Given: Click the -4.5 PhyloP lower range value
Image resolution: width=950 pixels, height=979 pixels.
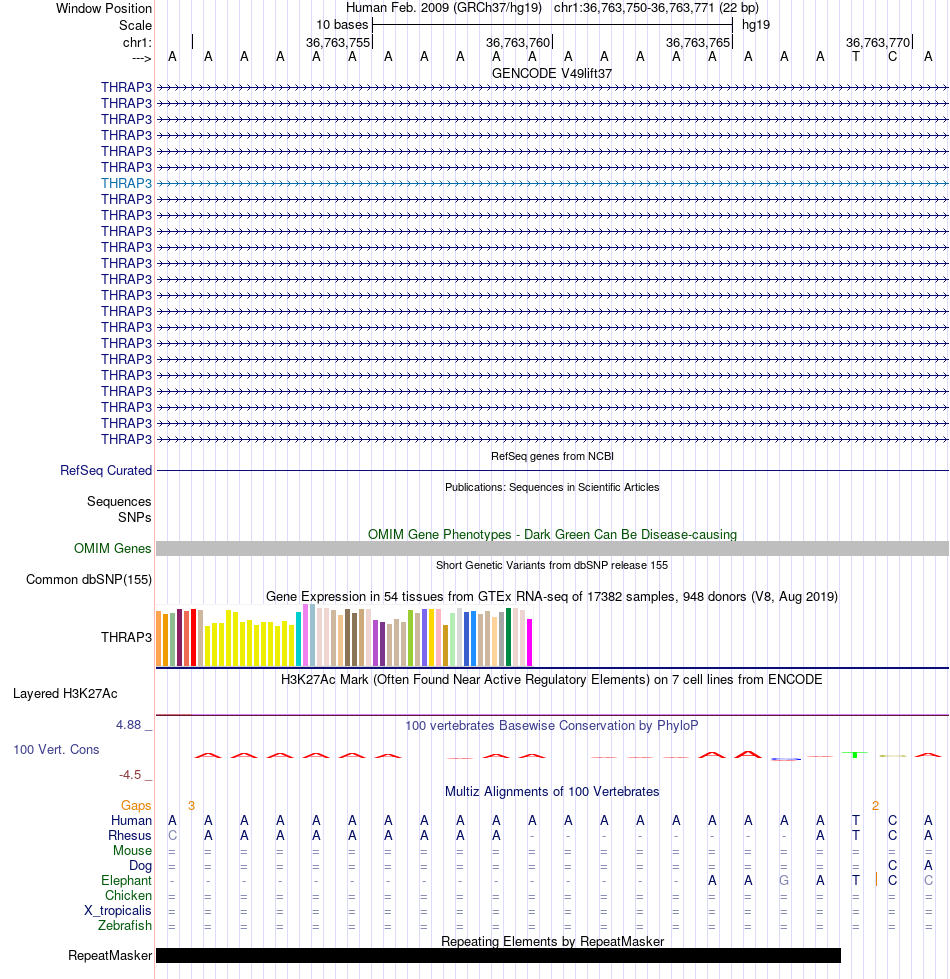Looking at the screenshot, I should (x=130, y=775).
